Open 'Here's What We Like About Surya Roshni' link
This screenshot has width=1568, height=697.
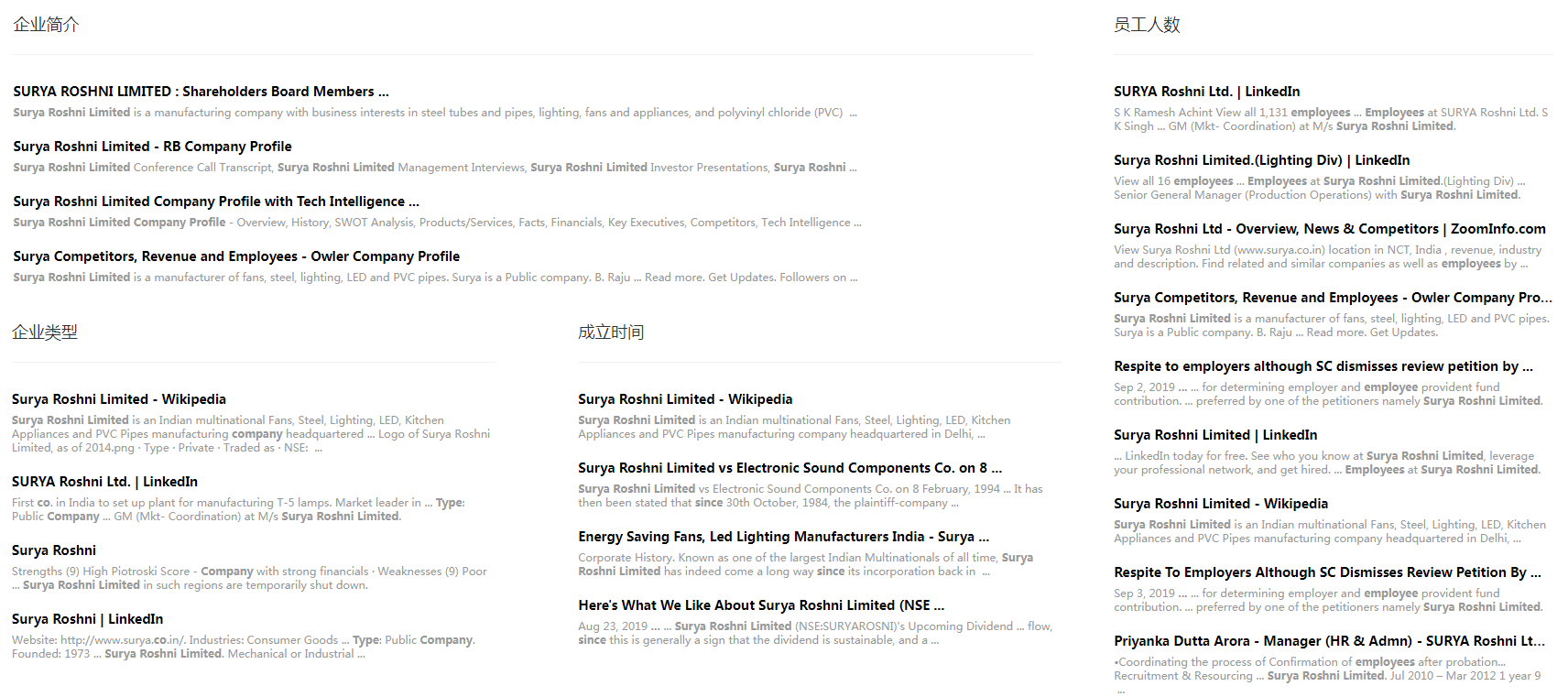(x=761, y=605)
